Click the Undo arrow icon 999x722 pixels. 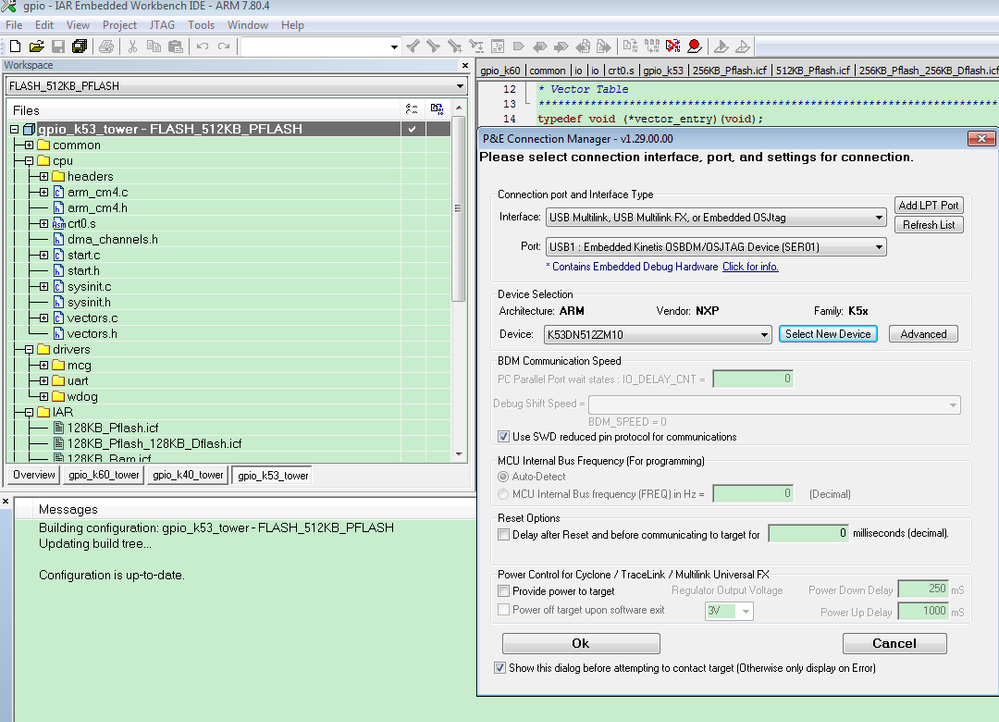(x=203, y=47)
